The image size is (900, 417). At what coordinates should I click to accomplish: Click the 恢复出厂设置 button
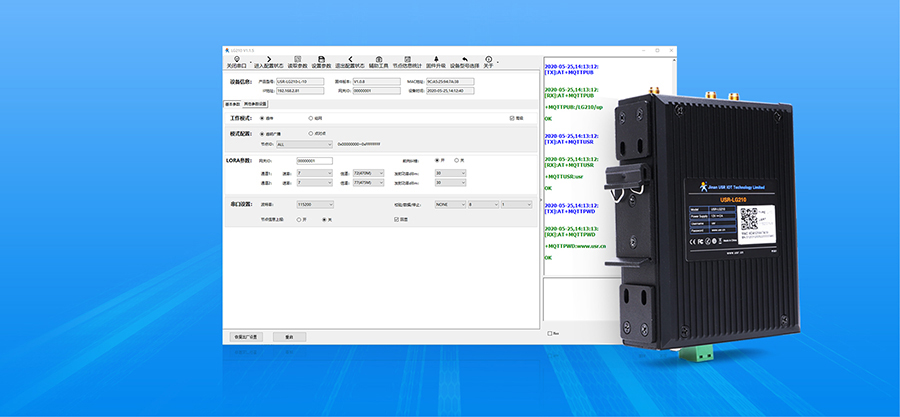pos(245,337)
